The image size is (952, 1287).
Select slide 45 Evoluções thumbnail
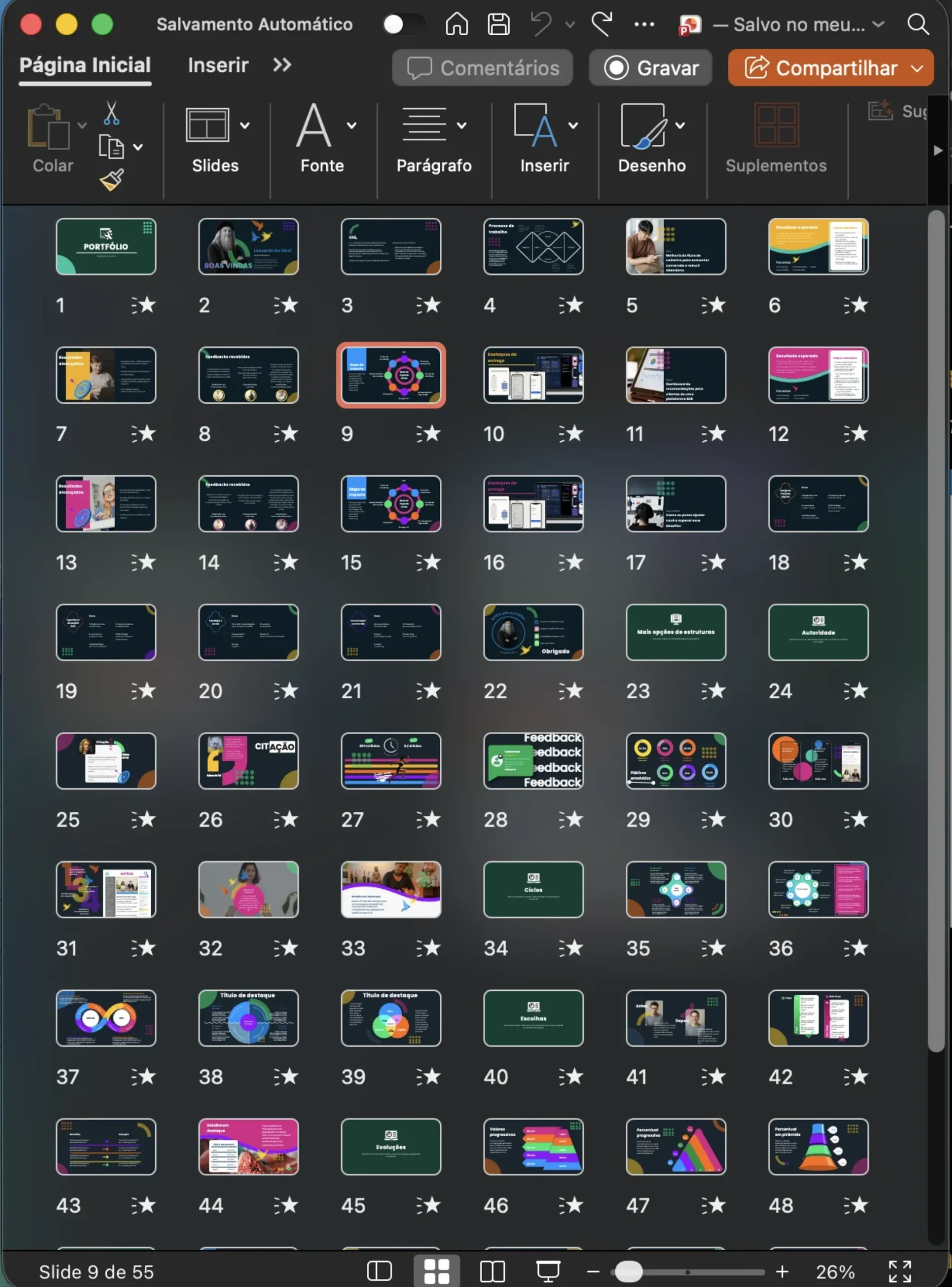point(391,1146)
